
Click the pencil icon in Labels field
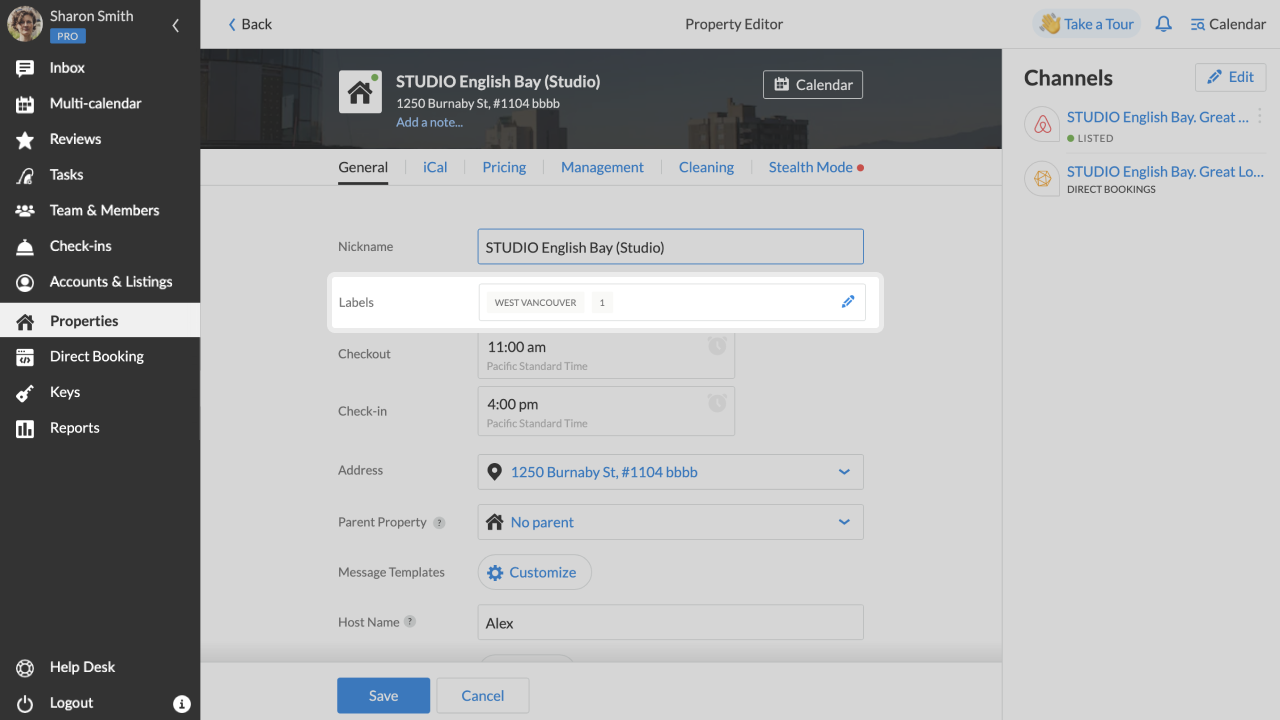[848, 302]
